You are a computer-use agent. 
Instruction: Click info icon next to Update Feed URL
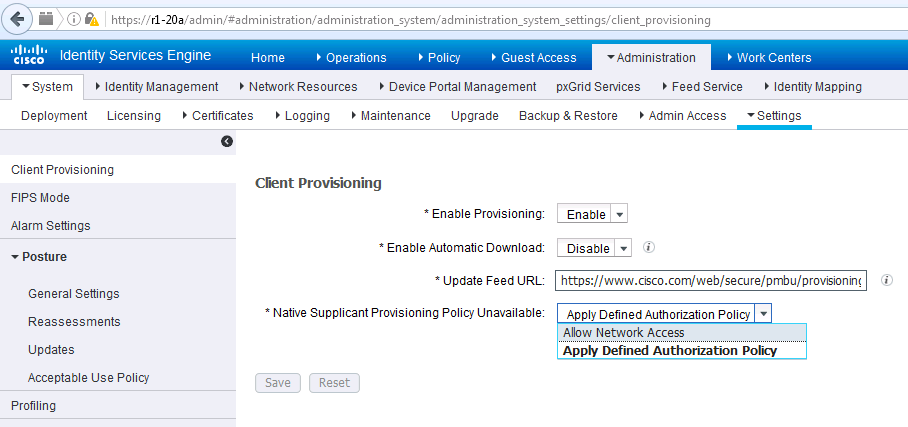coord(887,280)
